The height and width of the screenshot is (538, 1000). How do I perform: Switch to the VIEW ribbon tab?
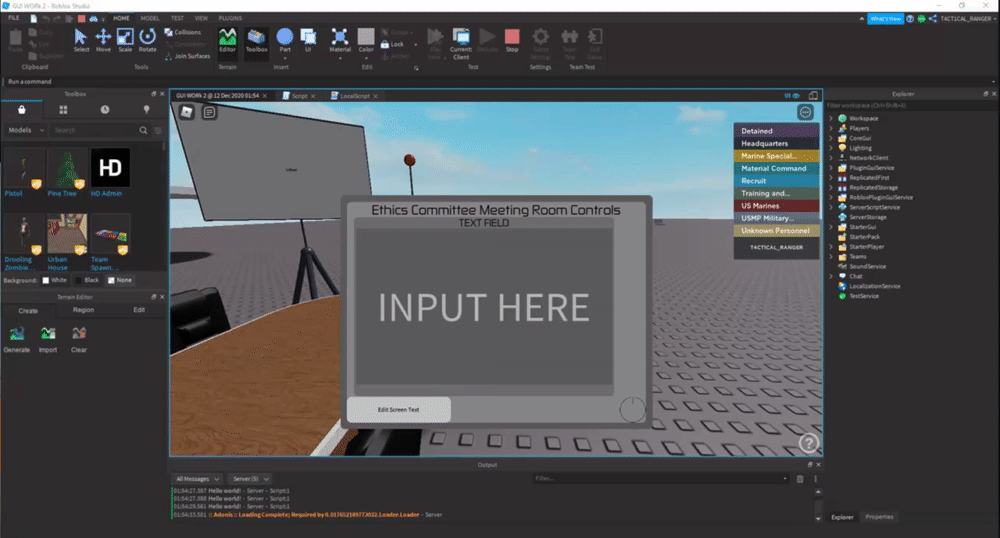202,18
